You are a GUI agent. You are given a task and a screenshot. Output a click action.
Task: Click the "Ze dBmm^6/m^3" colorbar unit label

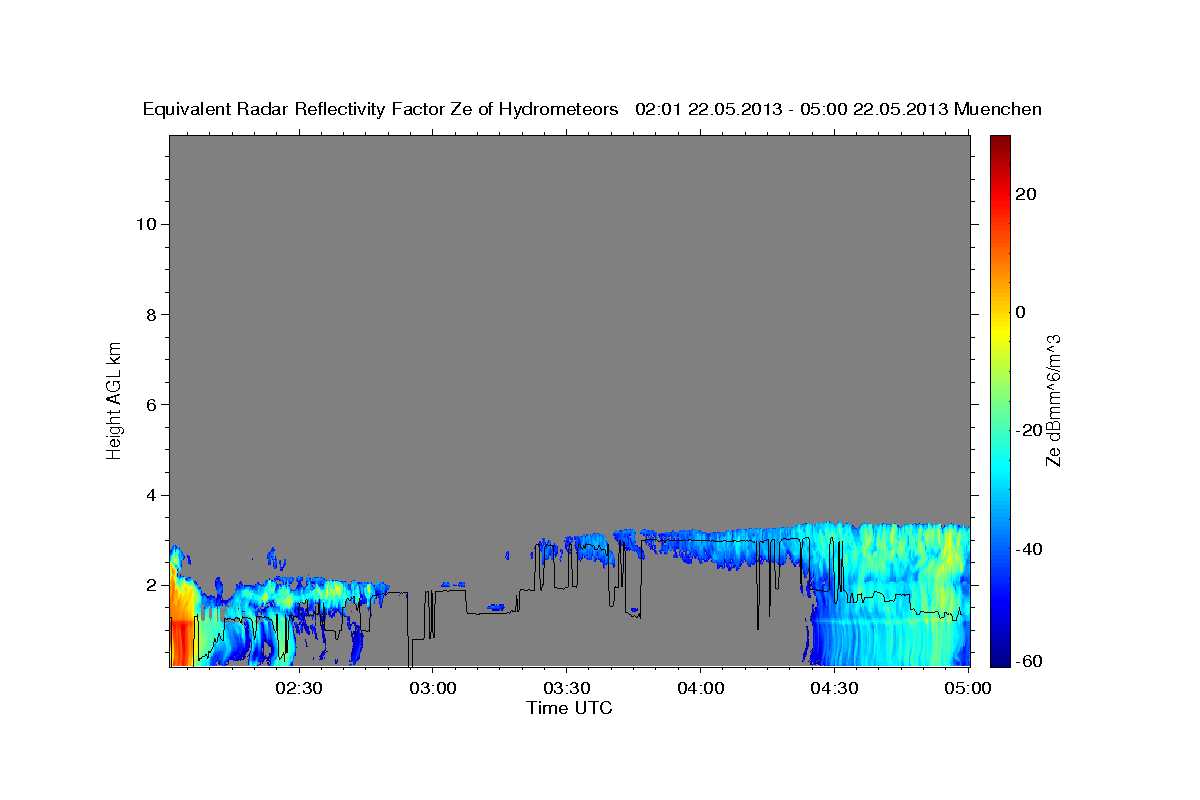pyautogui.click(x=1053, y=400)
